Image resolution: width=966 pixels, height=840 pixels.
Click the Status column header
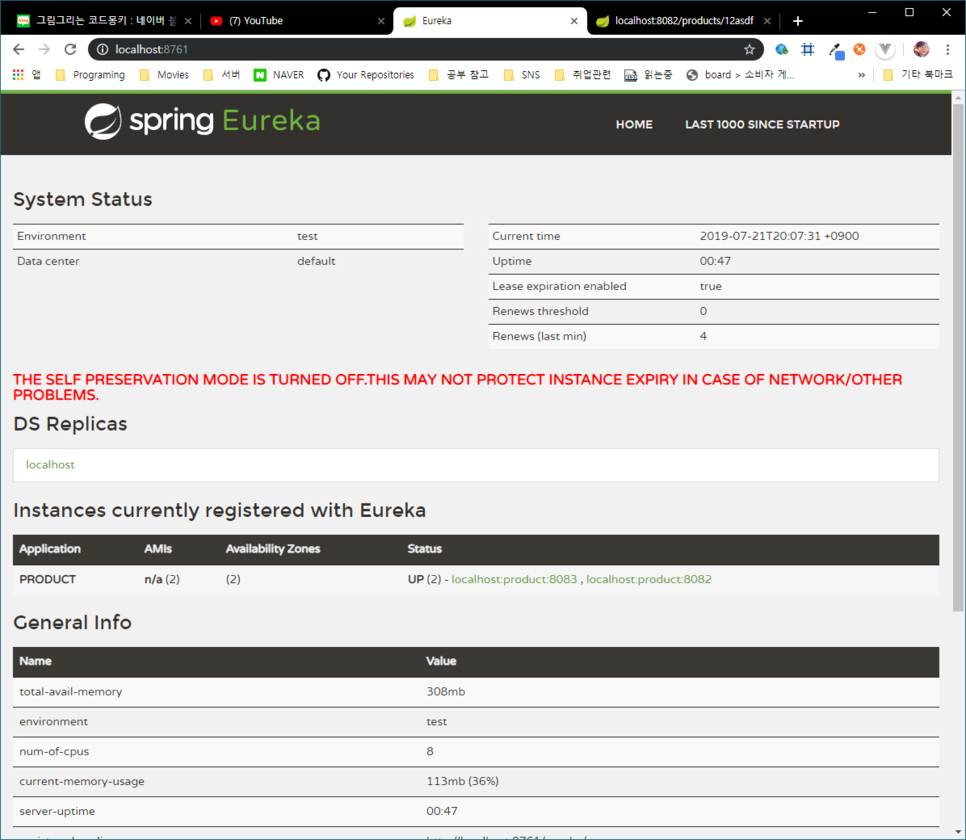point(424,548)
